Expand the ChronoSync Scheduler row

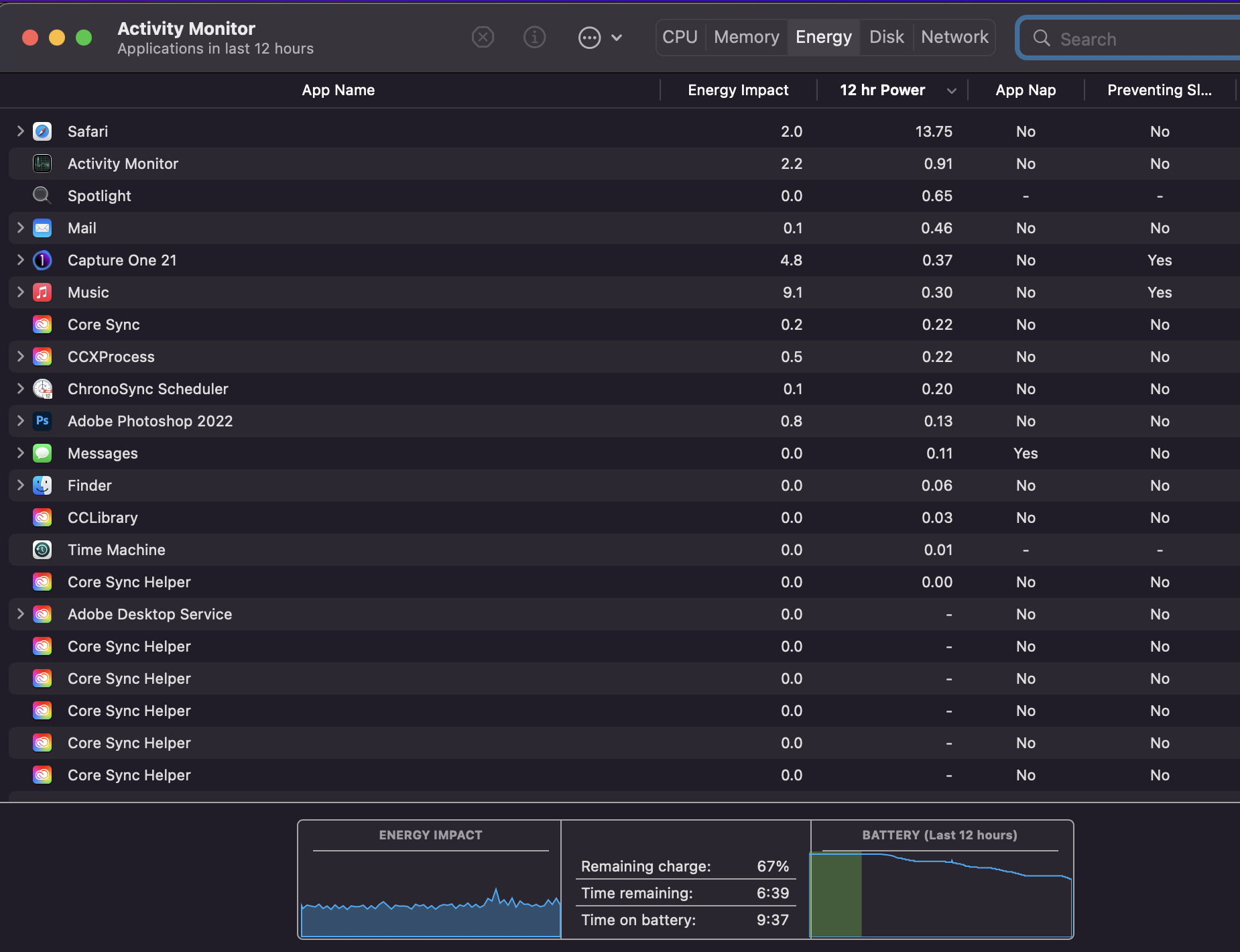(x=20, y=388)
